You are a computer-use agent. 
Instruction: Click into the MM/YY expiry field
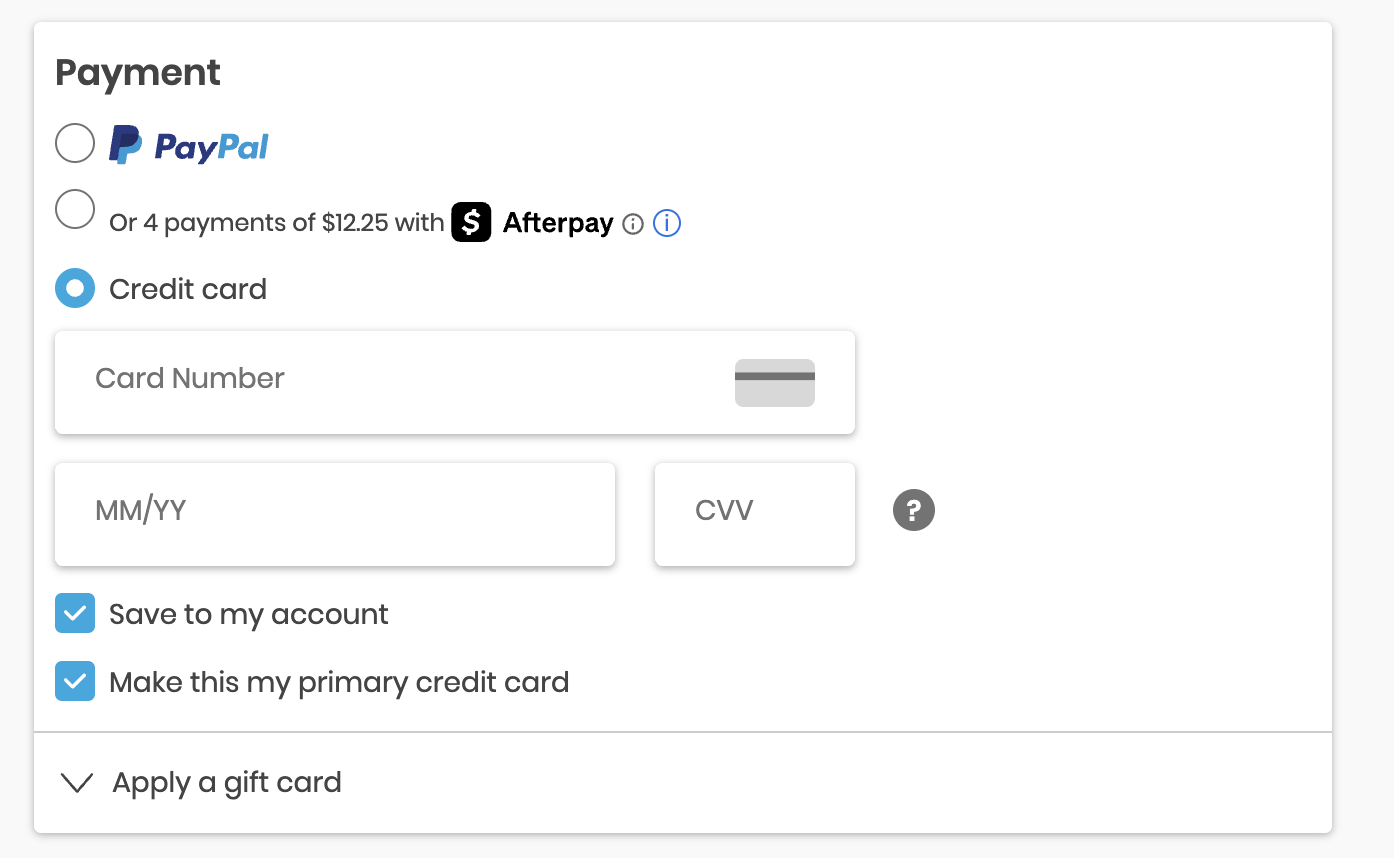(334, 513)
